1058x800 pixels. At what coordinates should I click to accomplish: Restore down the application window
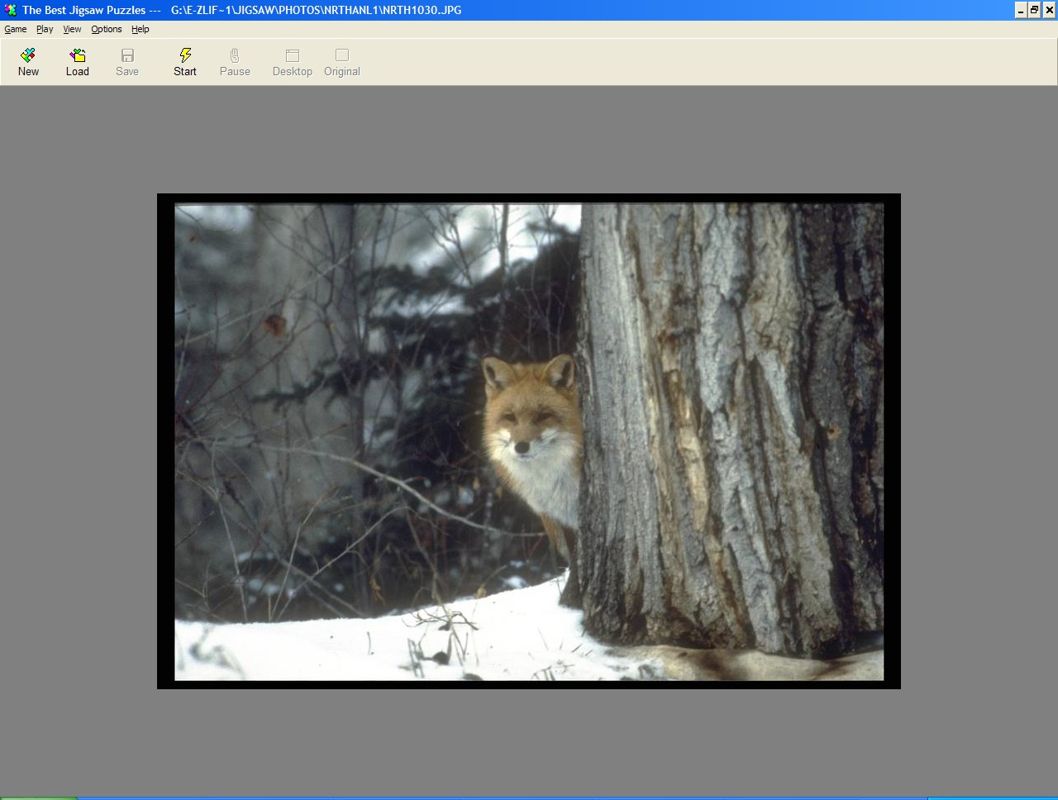[x=1034, y=10]
